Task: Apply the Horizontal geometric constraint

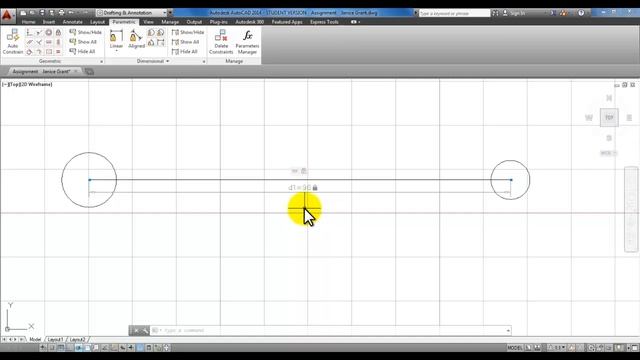Action: pyautogui.click(x=49, y=42)
